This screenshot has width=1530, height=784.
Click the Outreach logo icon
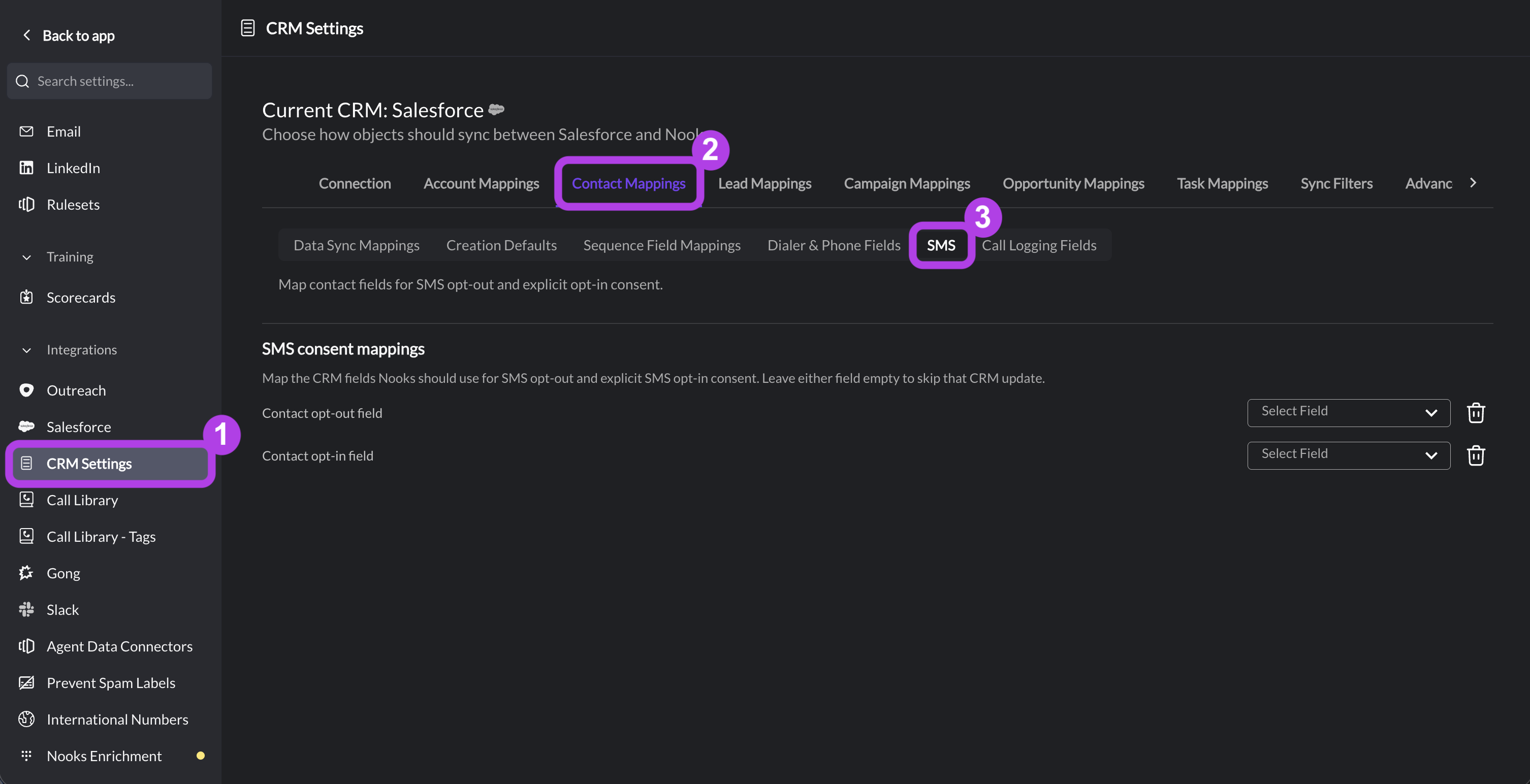pyautogui.click(x=26, y=390)
